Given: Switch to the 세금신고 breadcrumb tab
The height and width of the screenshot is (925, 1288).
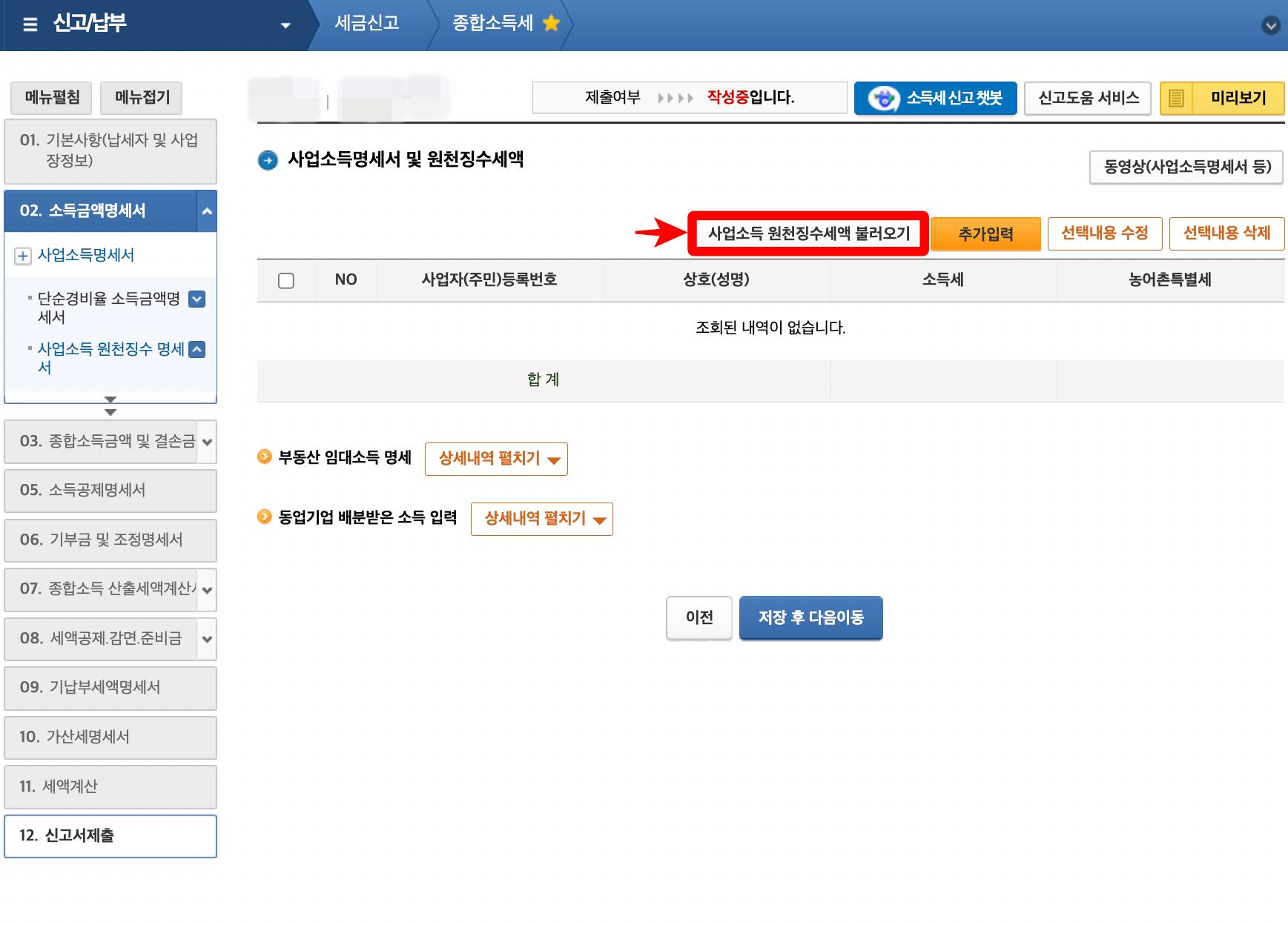Looking at the screenshot, I should [x=369, y=23].
